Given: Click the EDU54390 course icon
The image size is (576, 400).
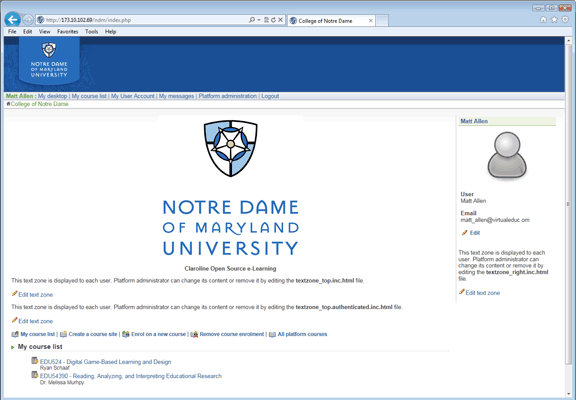Looking at the screenshot, I should click(x=35, y=375).
